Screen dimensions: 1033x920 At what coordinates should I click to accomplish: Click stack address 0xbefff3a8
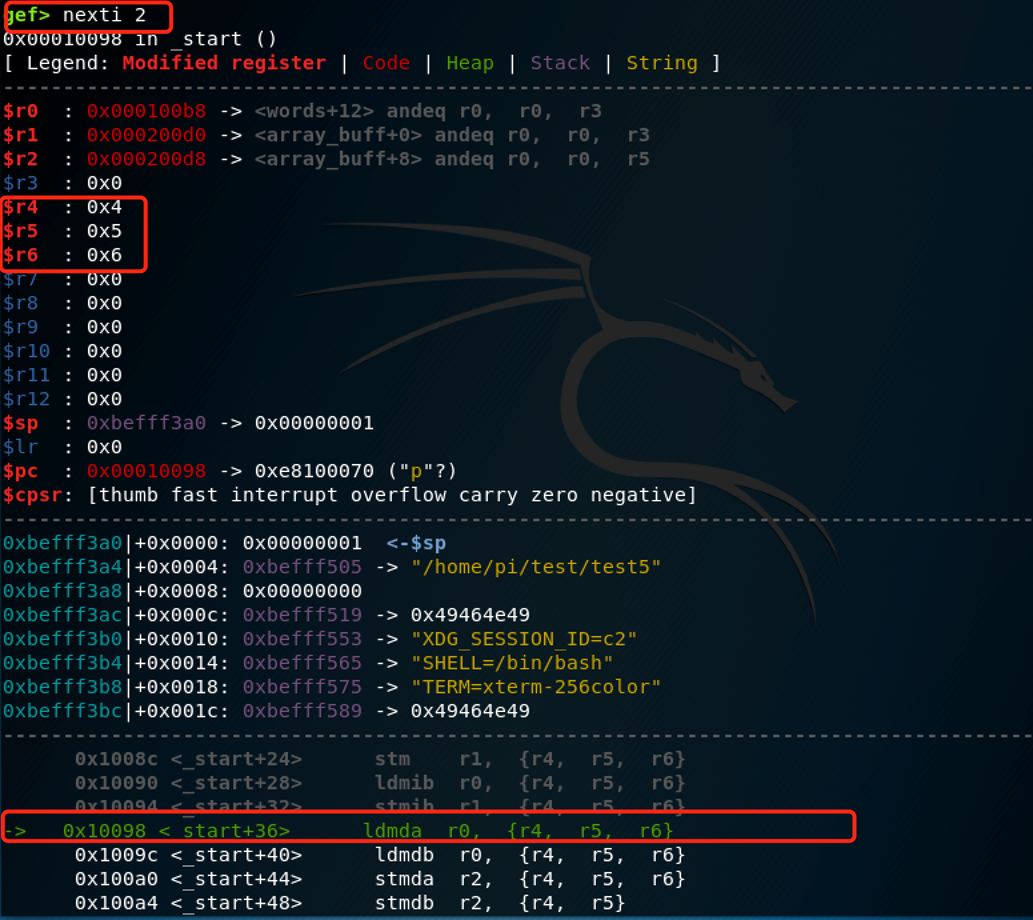click(x=63, y=590)
